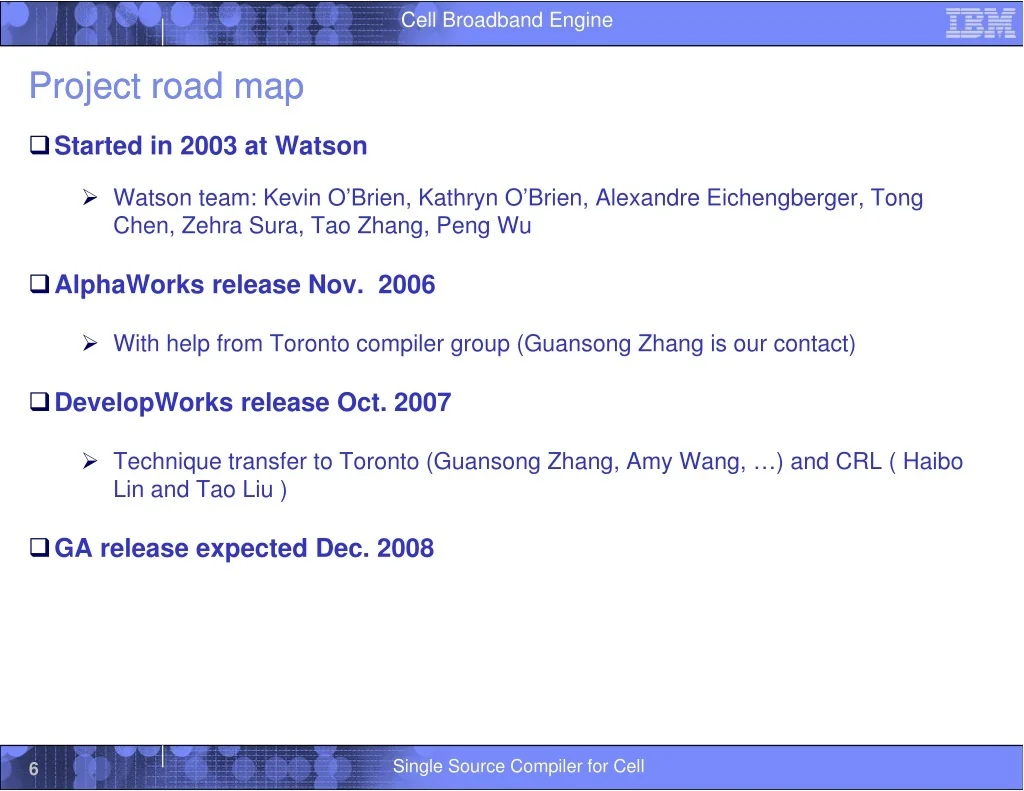
Task: Click the checkbox bullet before 'Started in 2003'
Action: click(39, 144)
